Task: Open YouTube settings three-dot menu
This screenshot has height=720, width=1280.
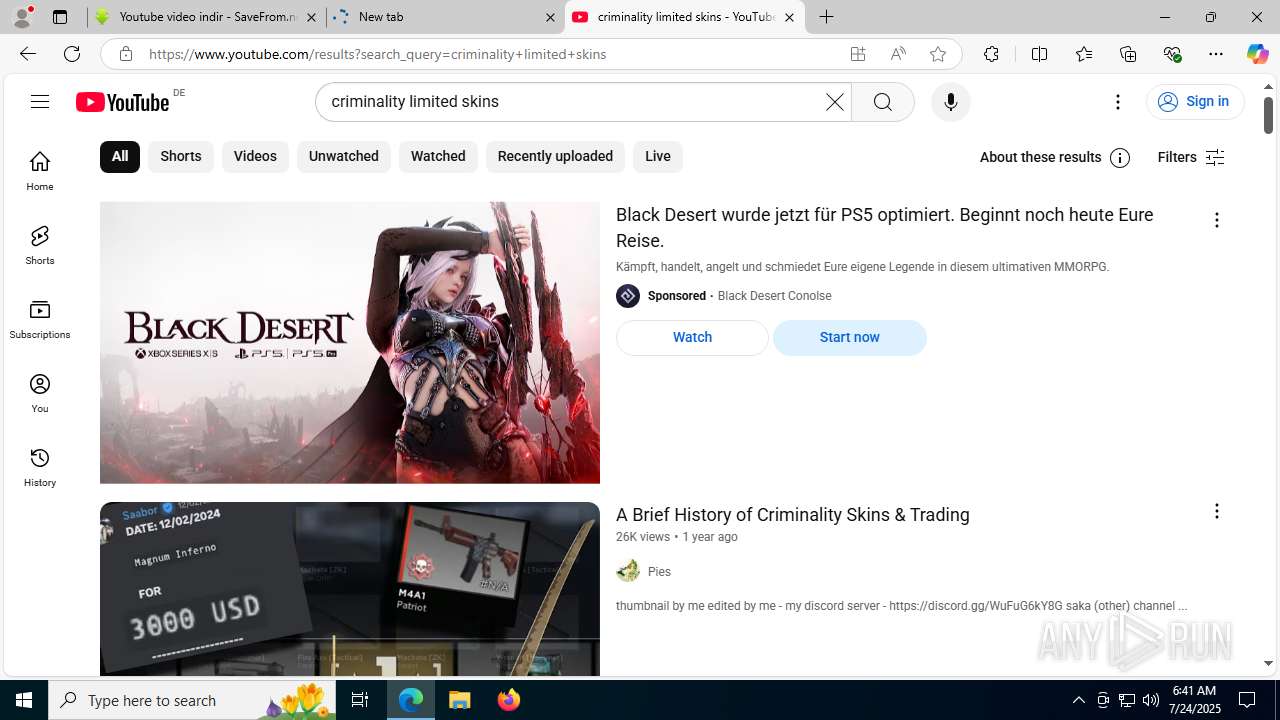Action: point(1118,102)
